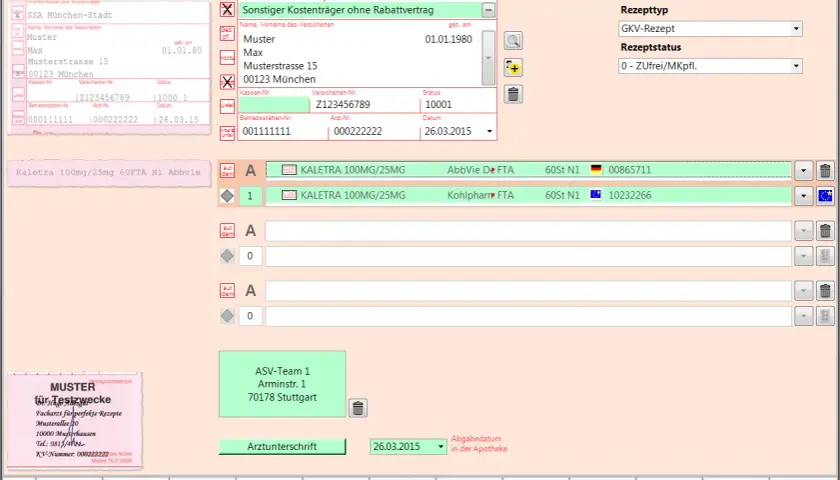Click the Arztunterschrift button

(x=282, y=446)
